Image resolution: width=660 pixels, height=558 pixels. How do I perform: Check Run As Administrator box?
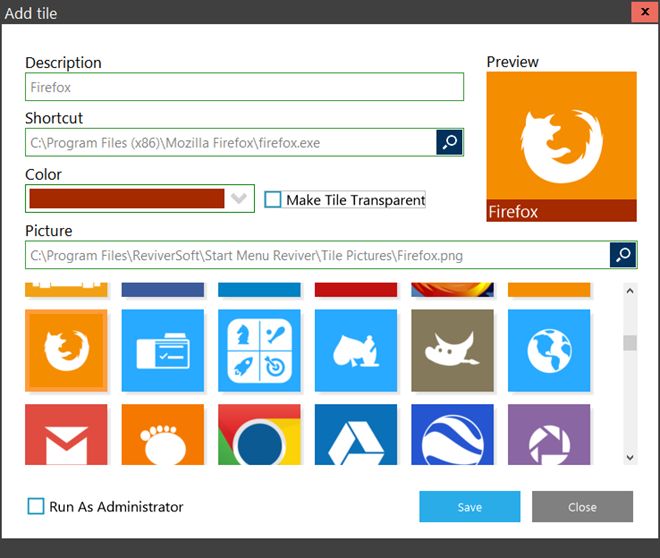36,506
